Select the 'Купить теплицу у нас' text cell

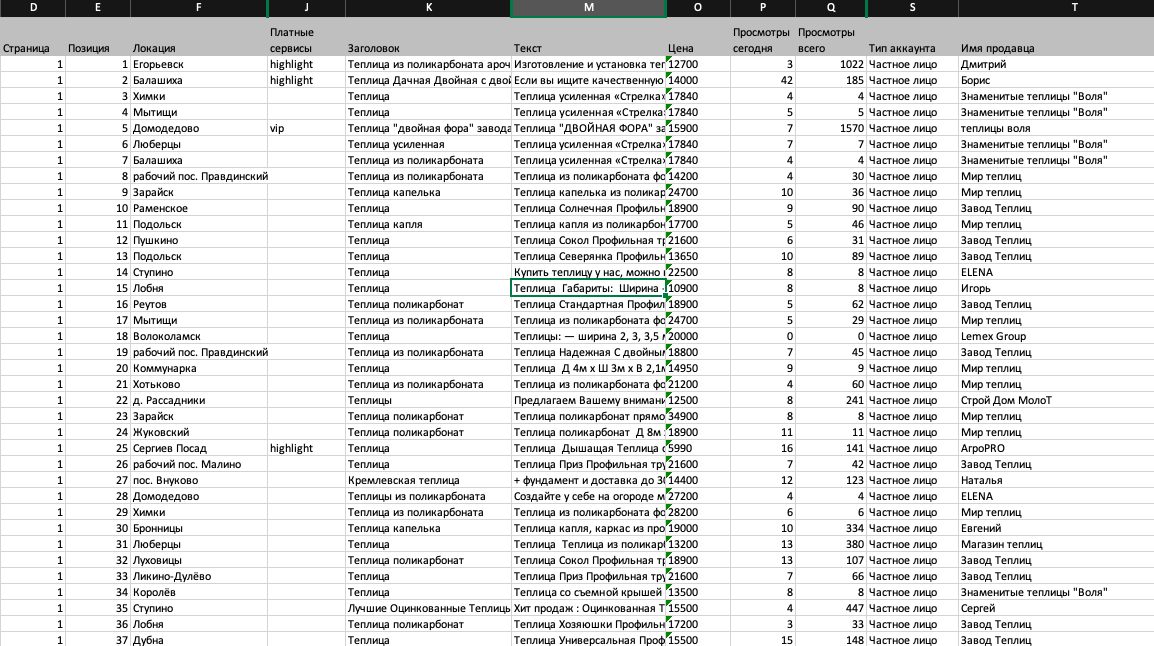pyautogui.click(x=589, y=272)
